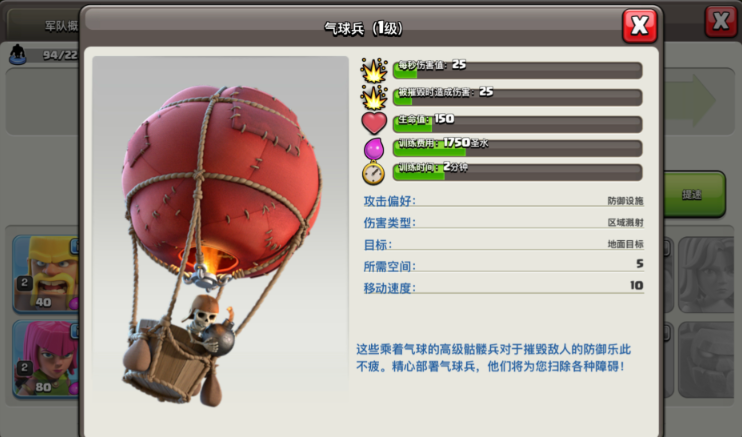The image size is (742, 437).
Task: Click the green 提速 boost button
Action: (x=694, y=194)
